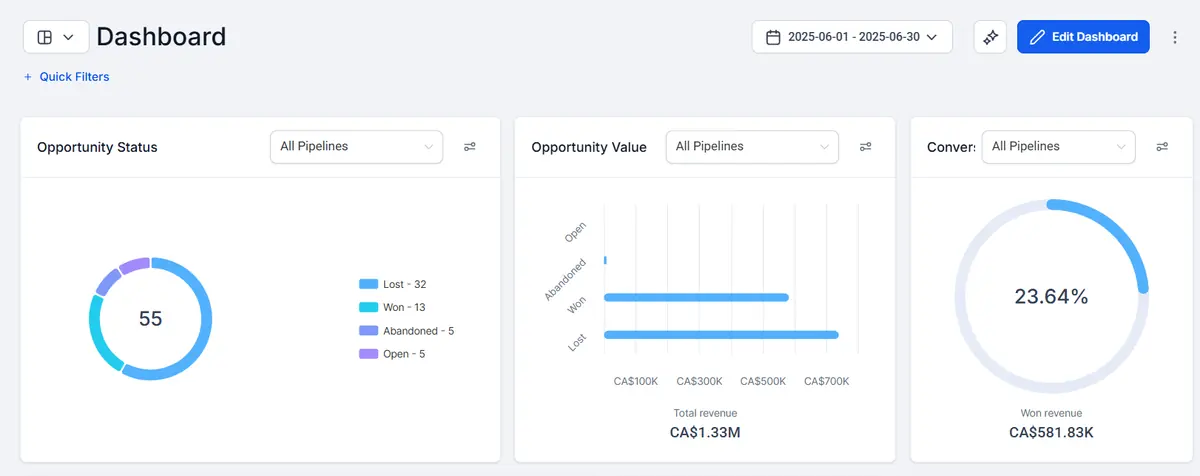Click the CA$300K axis label

(699, 381)
